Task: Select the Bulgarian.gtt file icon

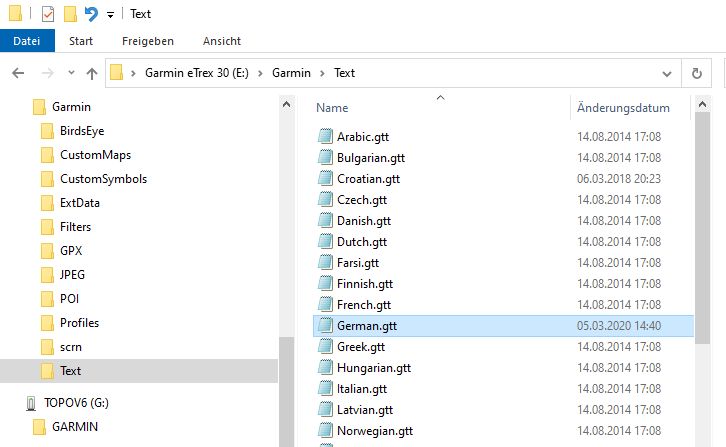Action: pyautogui.click(x=325, y=157)
